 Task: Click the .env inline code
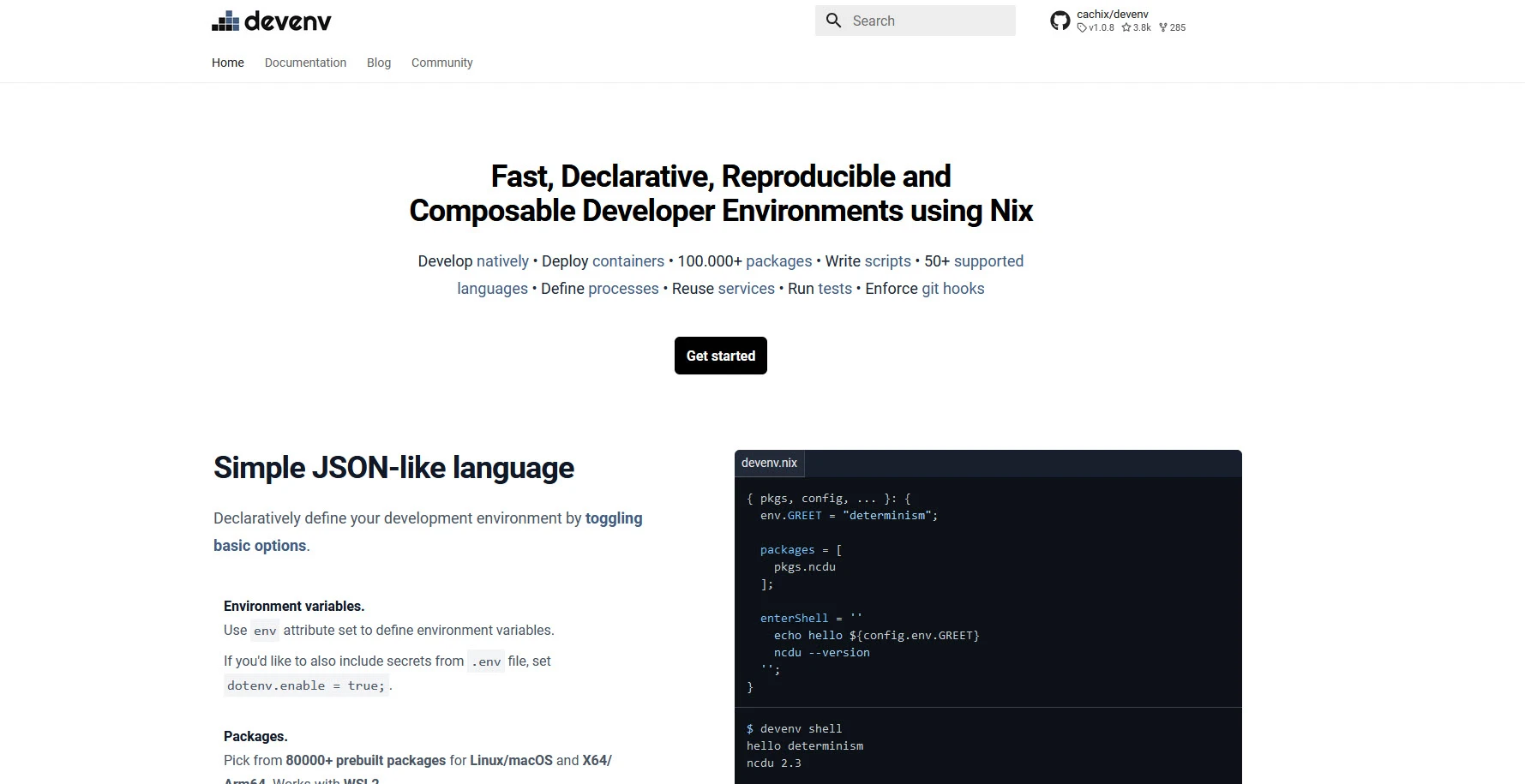(486, 661)
